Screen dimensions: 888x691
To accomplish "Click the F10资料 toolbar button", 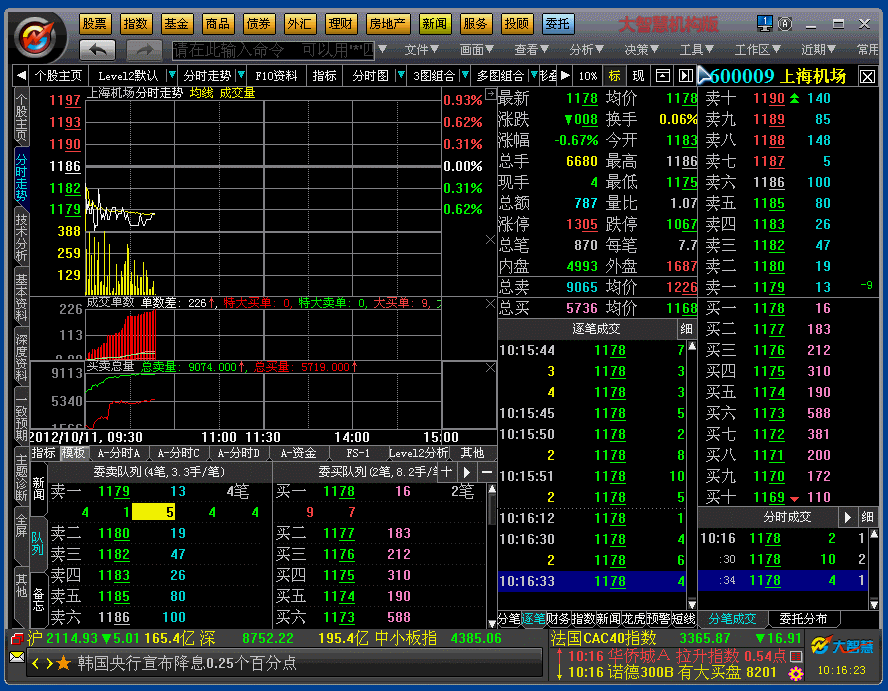I will click(x=276, y=75).
